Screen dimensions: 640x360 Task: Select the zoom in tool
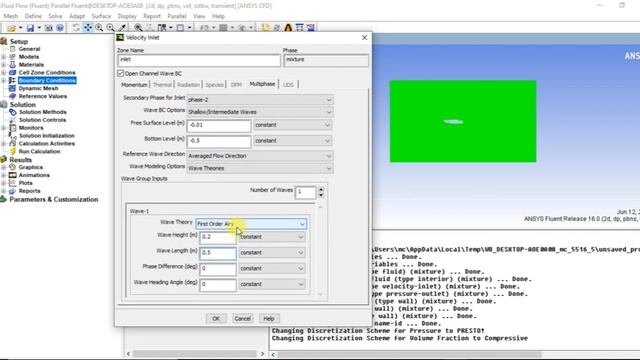[99, 28]
